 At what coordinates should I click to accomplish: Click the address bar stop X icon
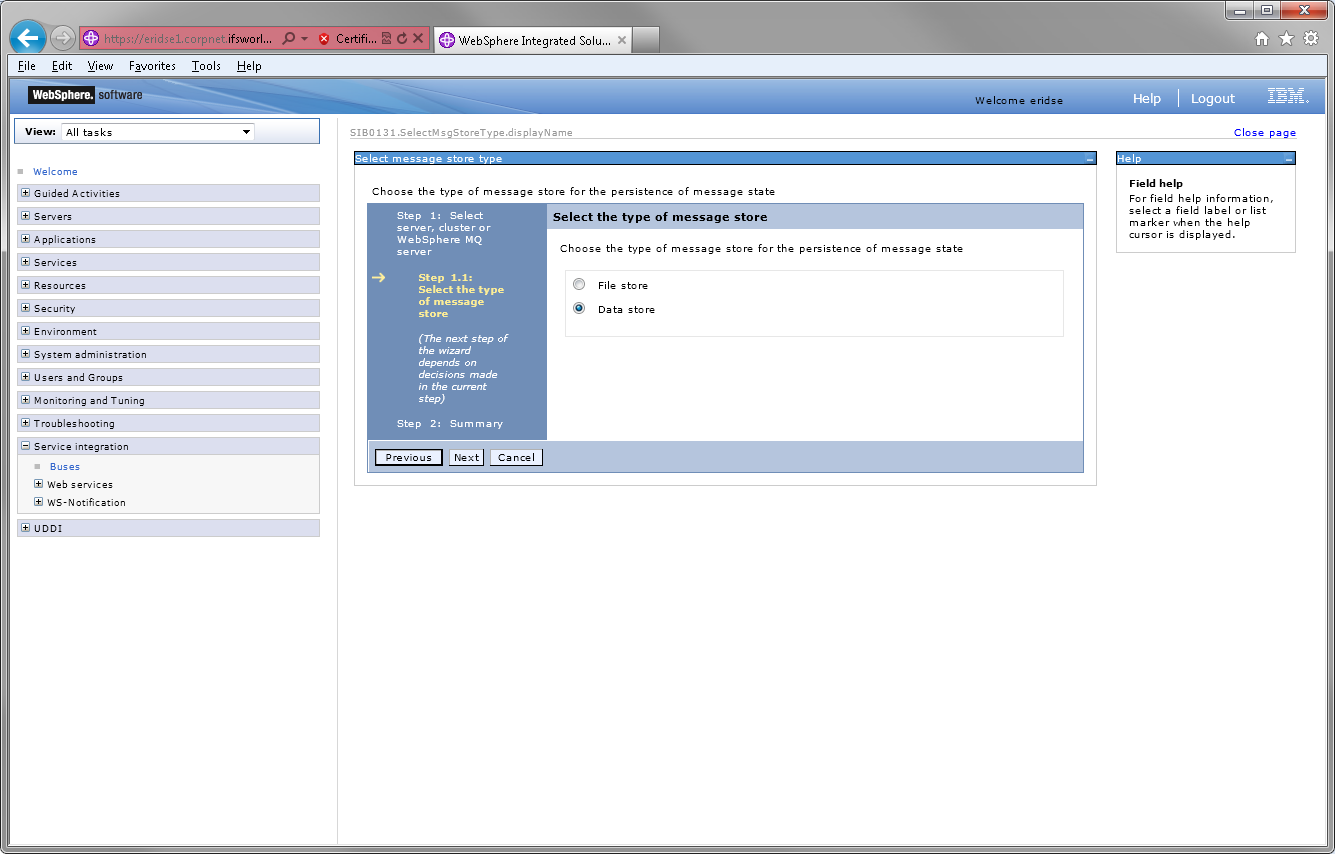point(418,39)
